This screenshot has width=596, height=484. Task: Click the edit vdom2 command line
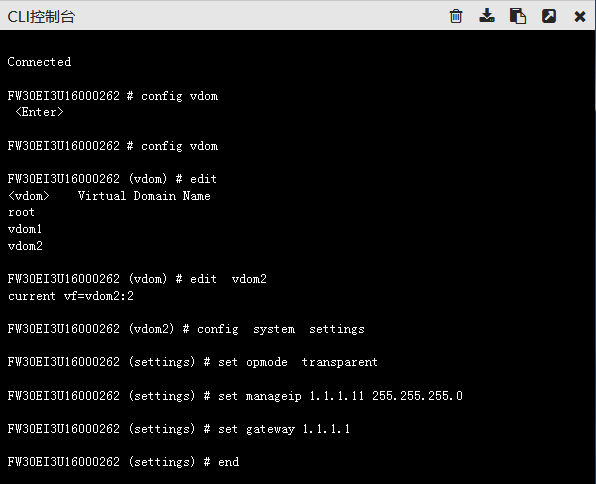137,279
